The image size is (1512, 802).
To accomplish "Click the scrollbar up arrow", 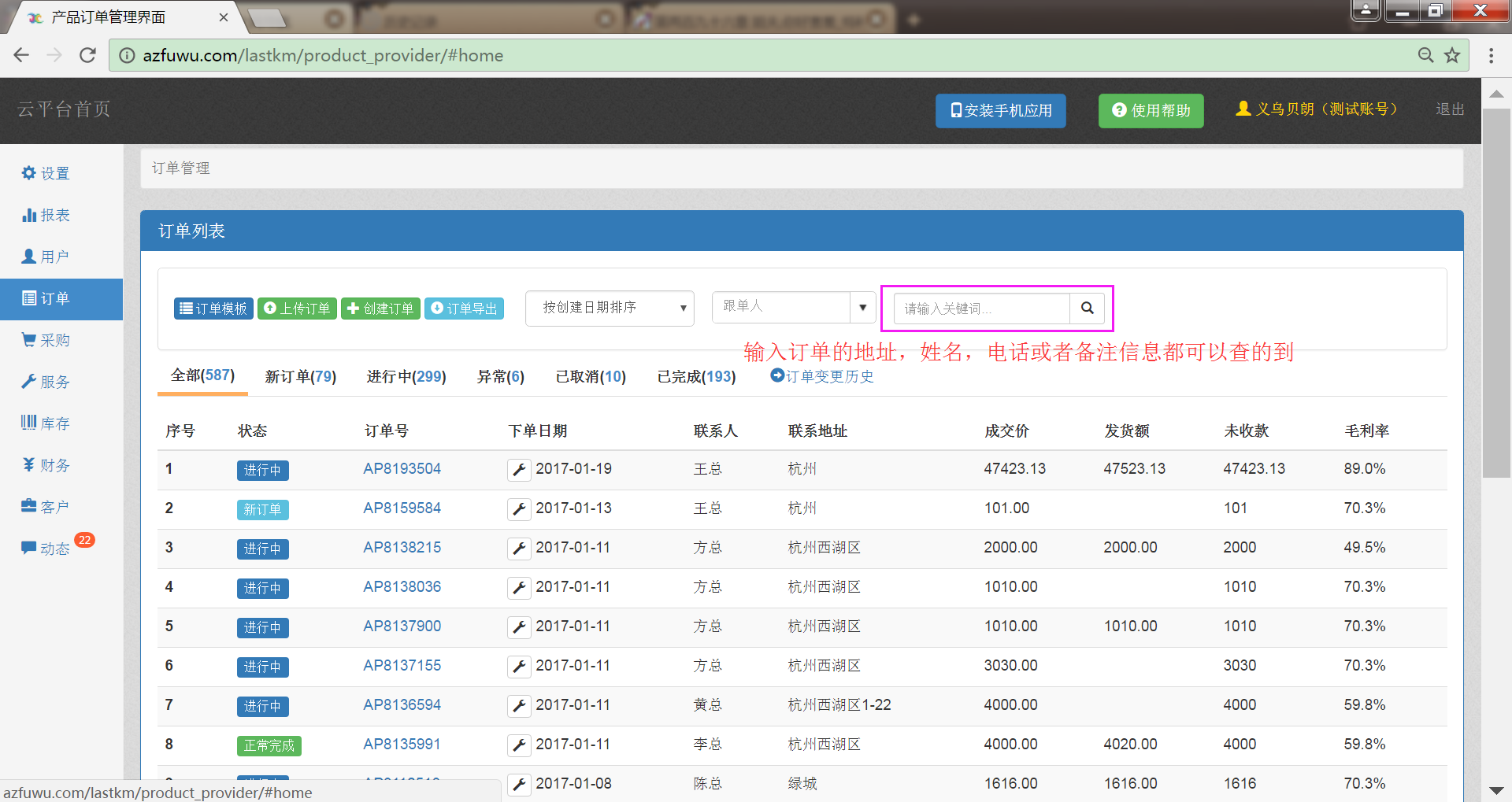I will tap(1496, 94).
